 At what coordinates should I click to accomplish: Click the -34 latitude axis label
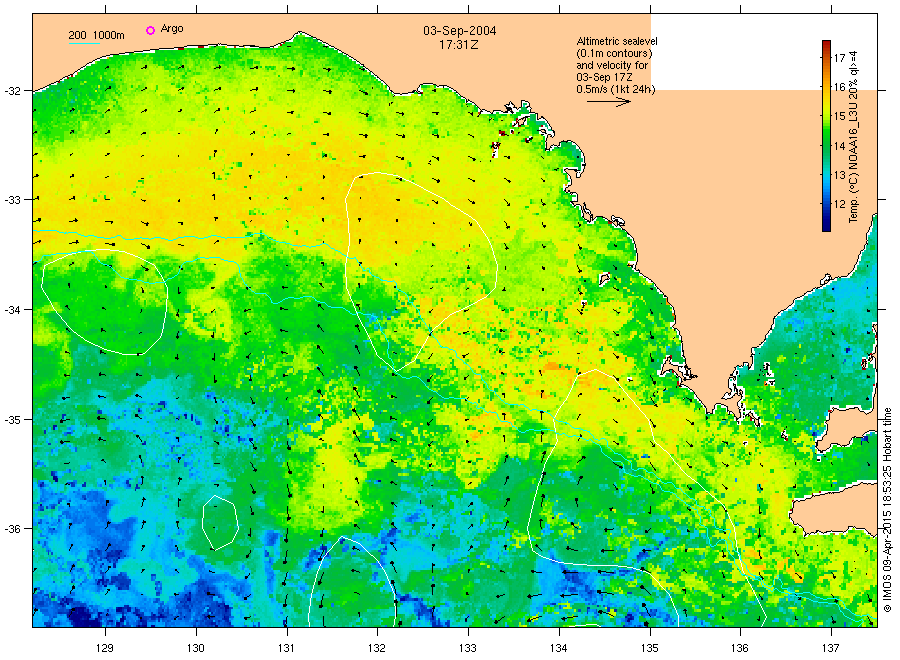13,310
